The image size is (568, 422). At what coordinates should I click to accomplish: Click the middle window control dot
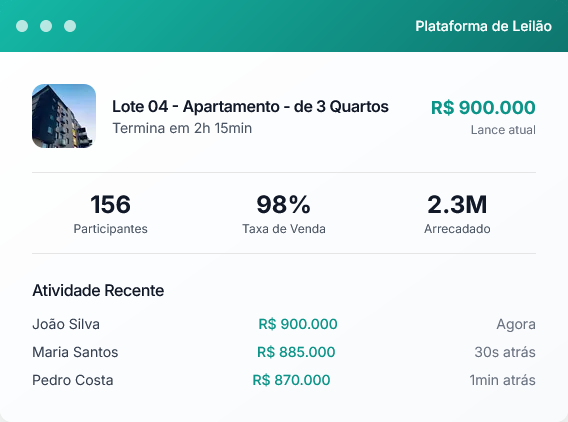coord(46,26)
